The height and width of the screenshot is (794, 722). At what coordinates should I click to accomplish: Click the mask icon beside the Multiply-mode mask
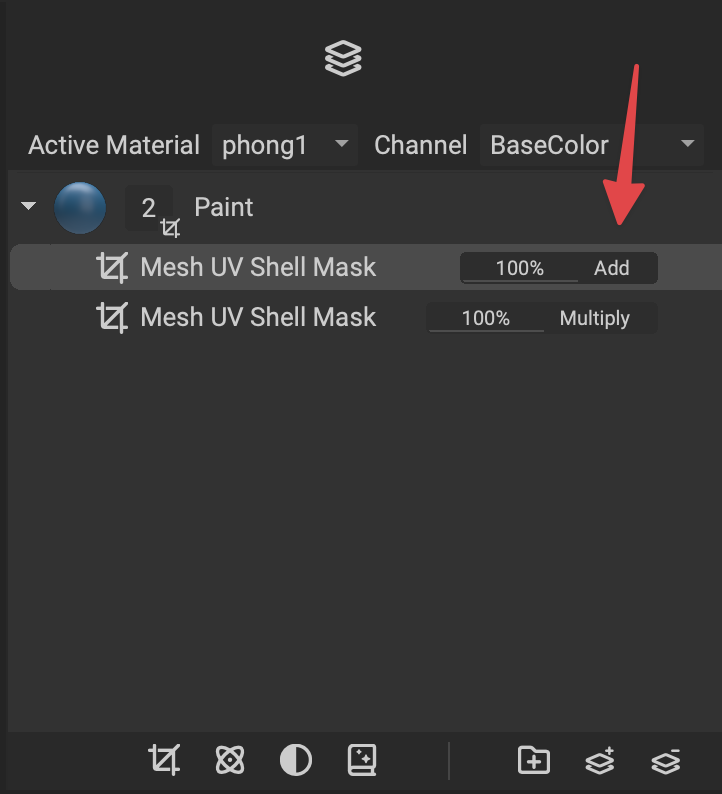(x=112, y=318)
